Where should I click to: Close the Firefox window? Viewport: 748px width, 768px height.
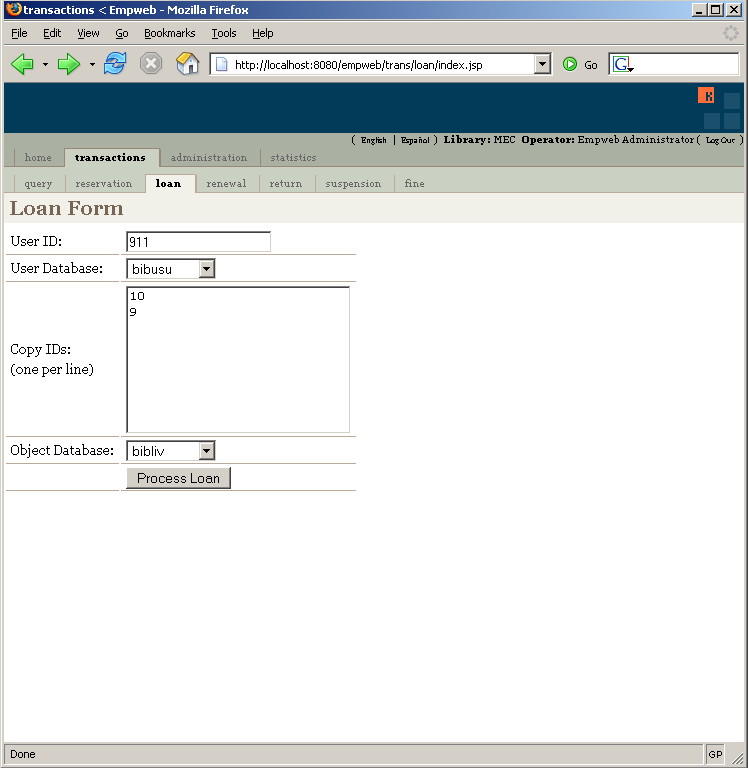pyautogui.click(x=733, y=9)
